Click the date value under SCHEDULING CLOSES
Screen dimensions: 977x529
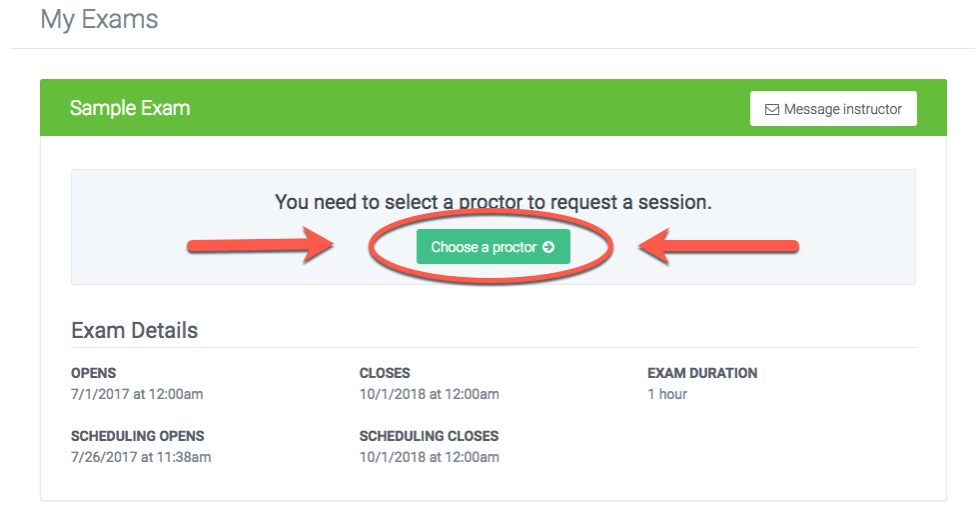click(x=429, y=457)
